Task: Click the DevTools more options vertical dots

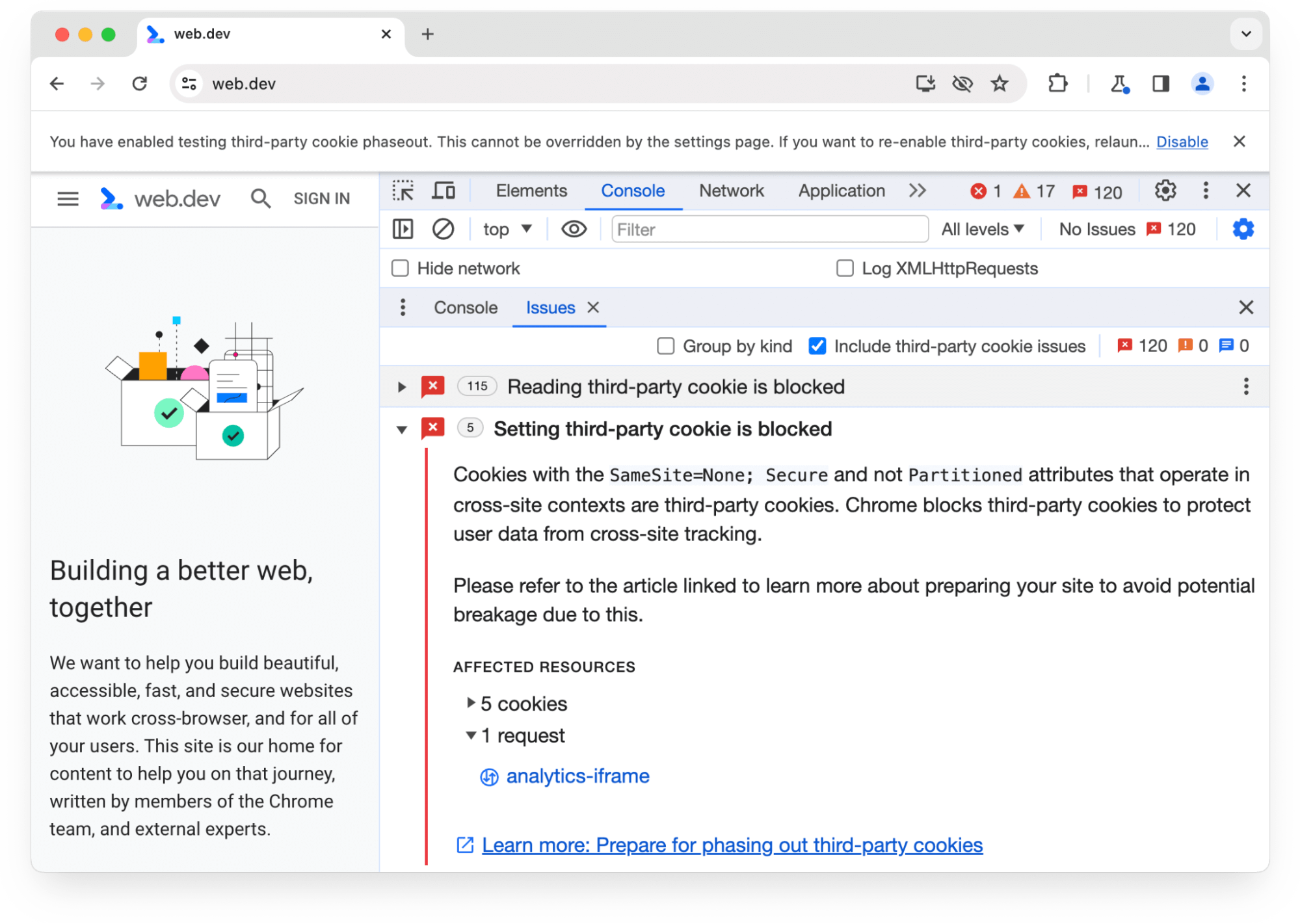Action: pos(1206,190)
